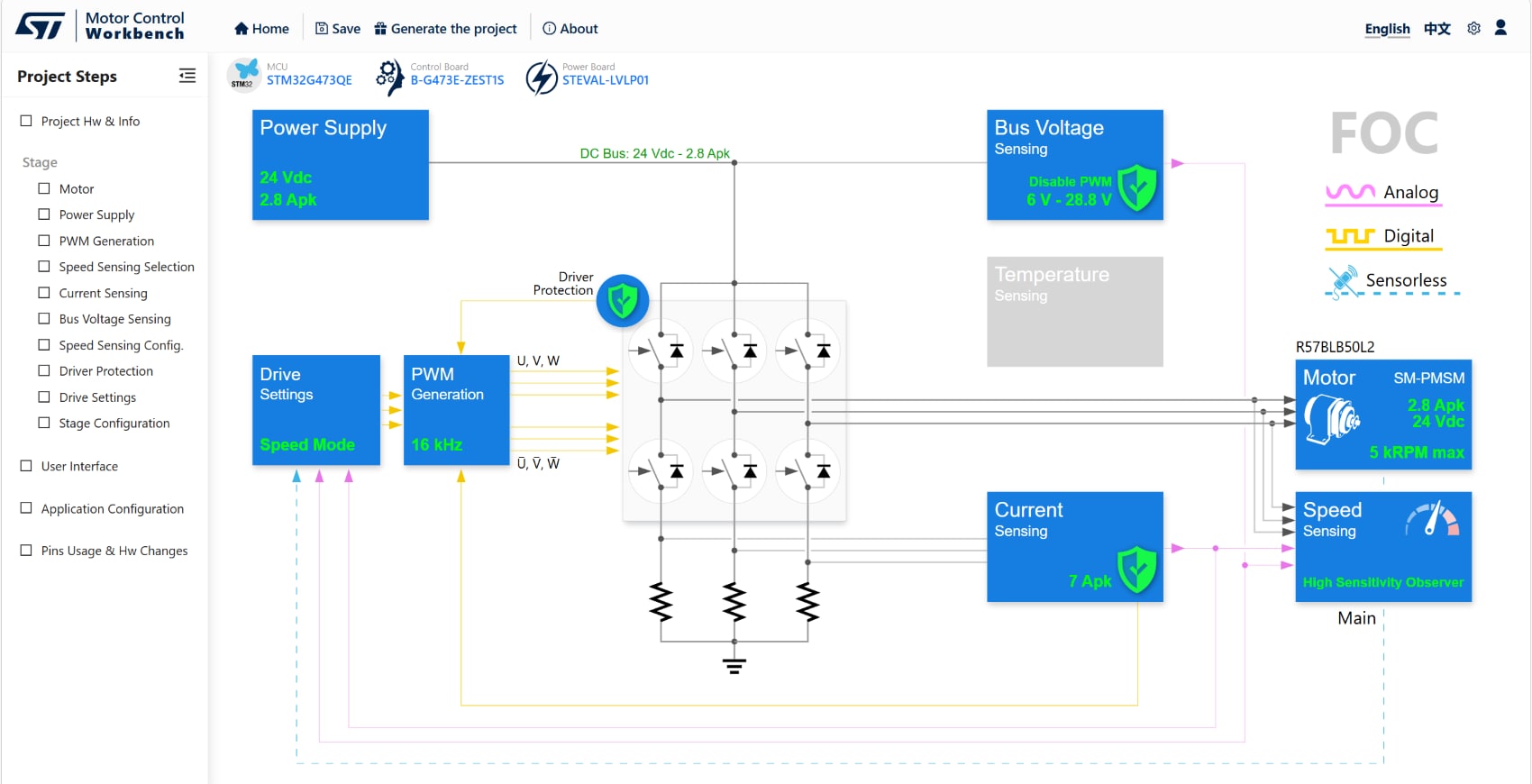The width and height of the screenshot is (1532, 784).
Task: Open settings gear icon in header
Action: 1473,29
